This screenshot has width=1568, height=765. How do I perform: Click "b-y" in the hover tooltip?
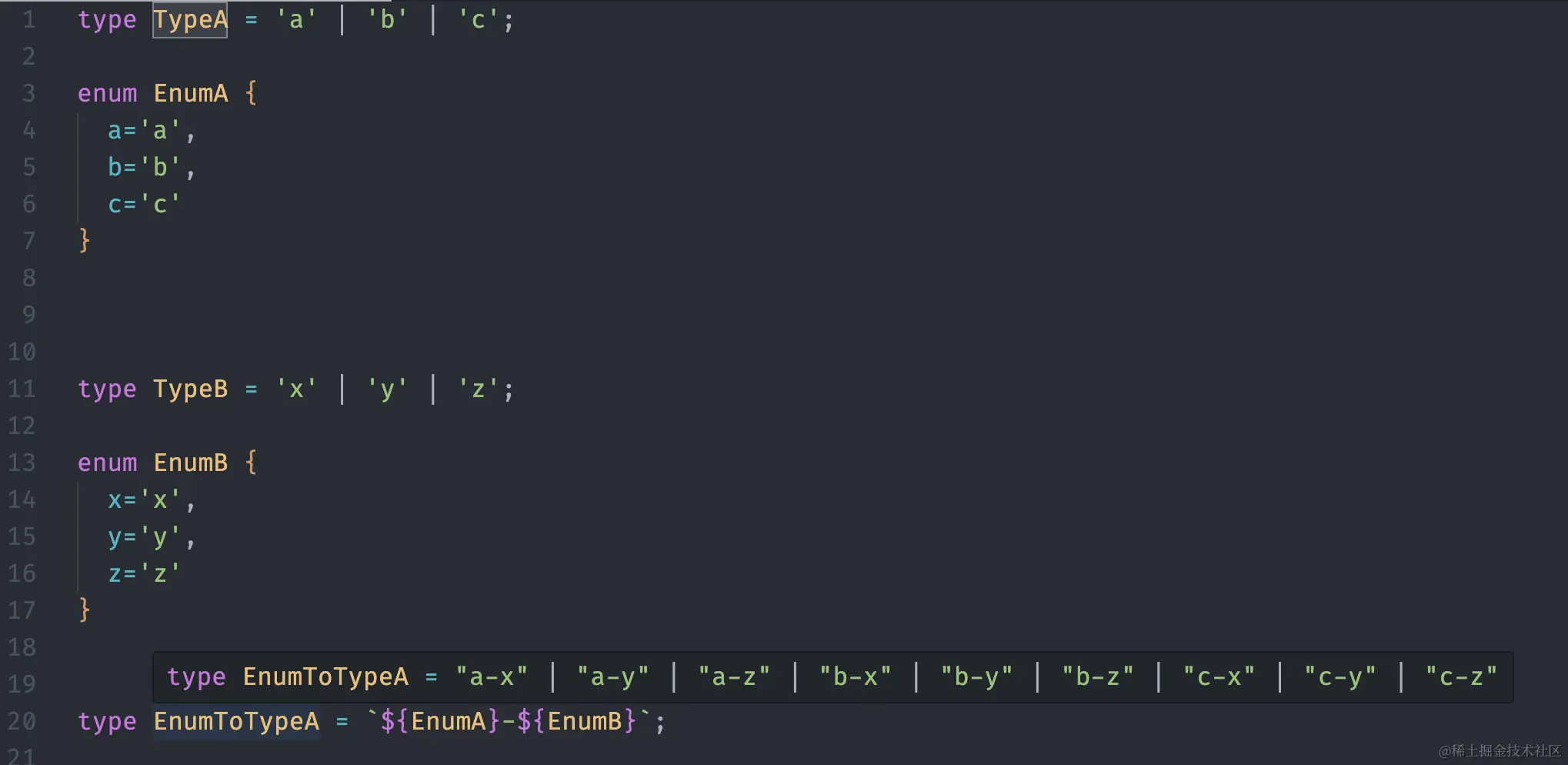tap(977, 677)
